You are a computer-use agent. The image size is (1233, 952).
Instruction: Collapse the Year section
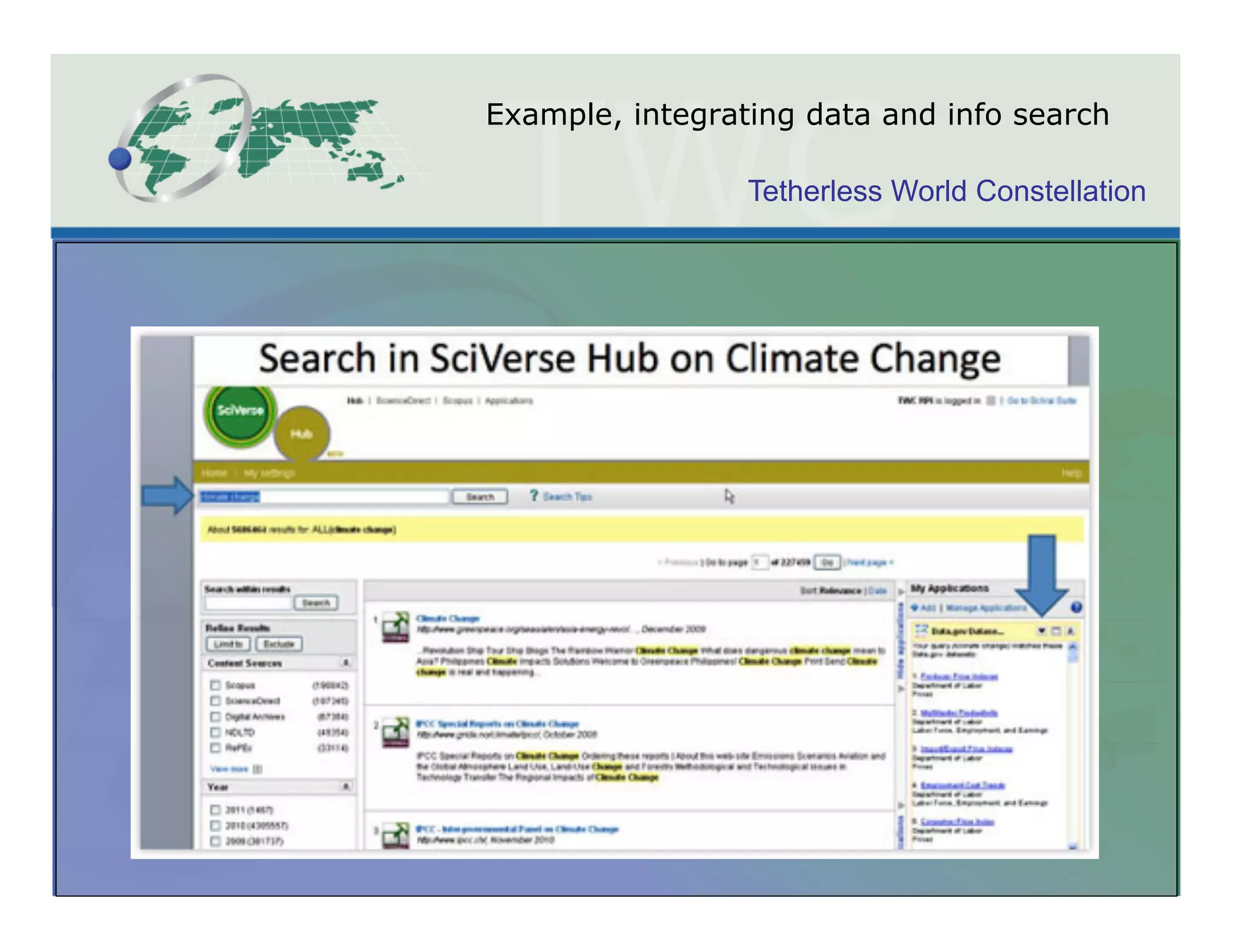346,786
